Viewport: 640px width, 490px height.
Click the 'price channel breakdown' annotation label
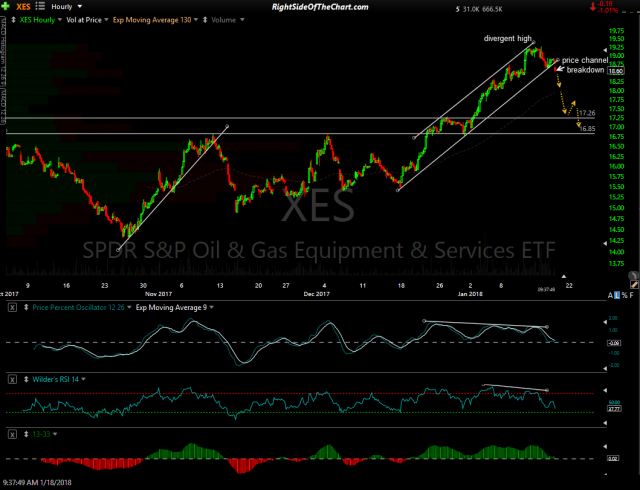pos(584,65)
